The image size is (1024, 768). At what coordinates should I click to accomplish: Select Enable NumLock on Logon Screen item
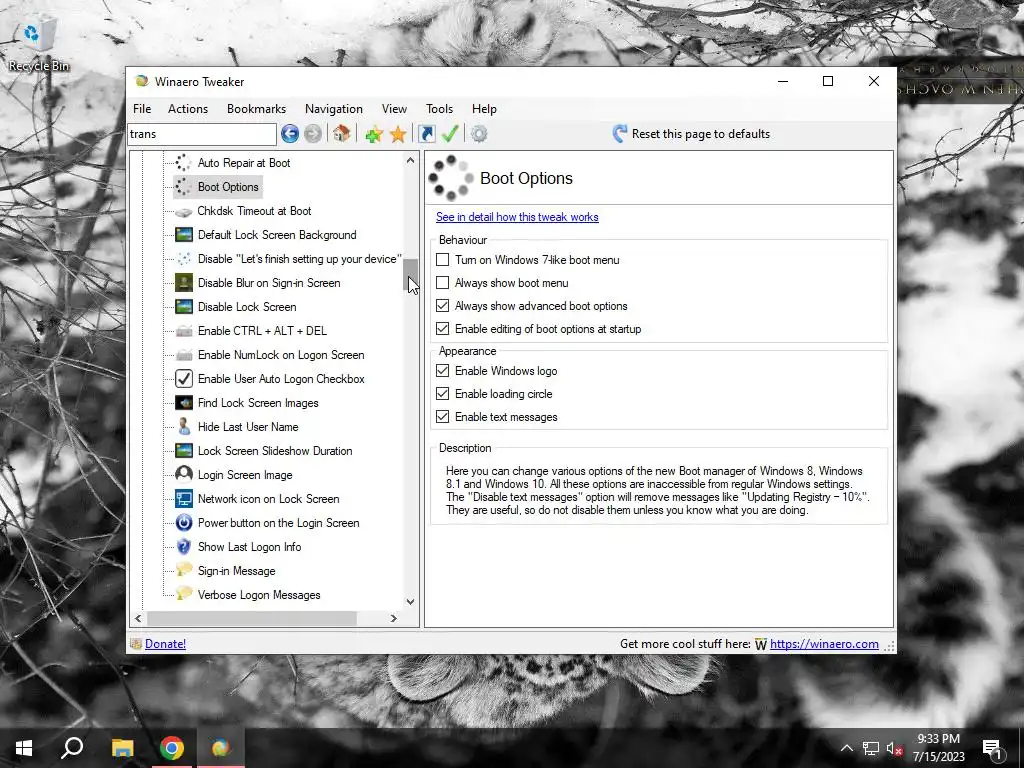[x=281, y=355]
